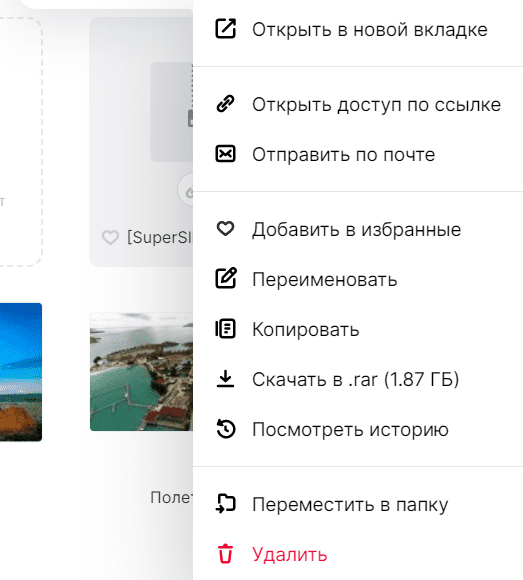
Task: Click the envelope mail icon
Action: tap(225, 154)
